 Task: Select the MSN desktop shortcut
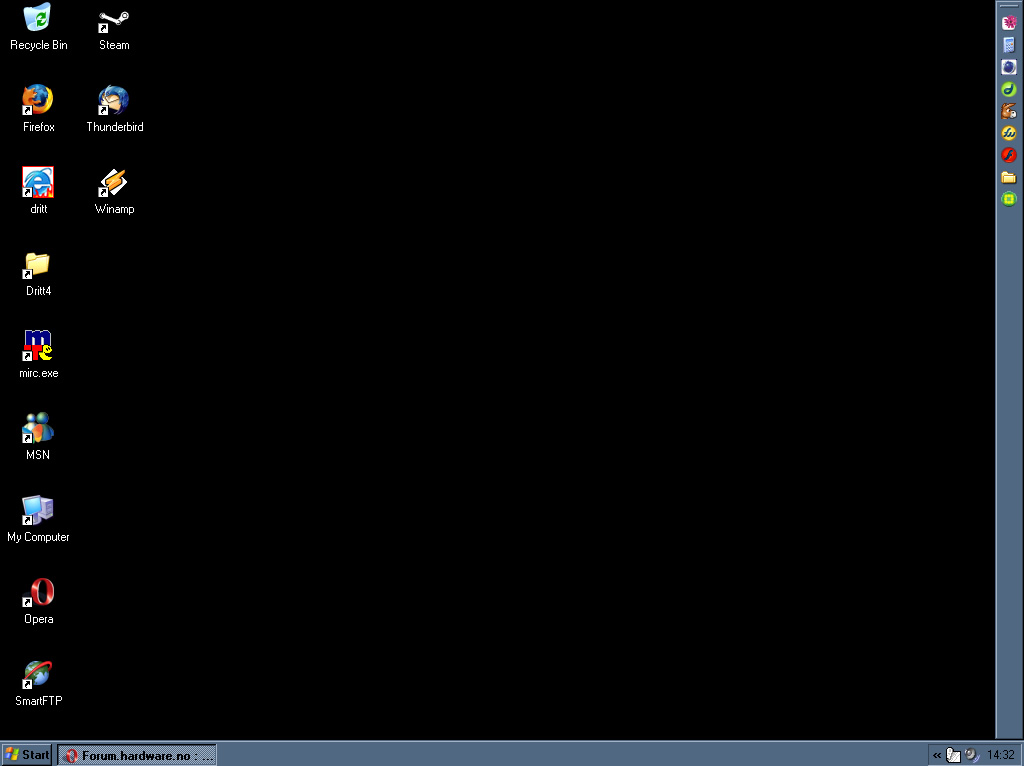pyautogui.click(x=38, y=437)
